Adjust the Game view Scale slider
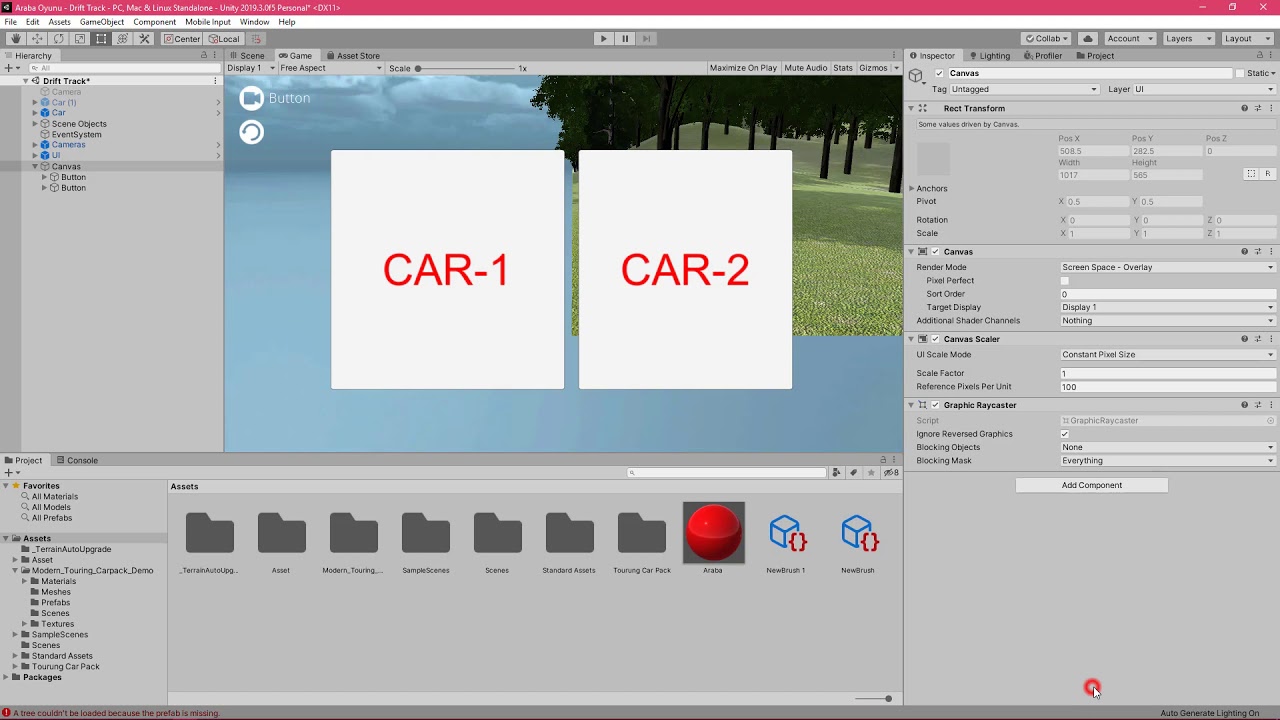The height and width of the screenshot is (720, 1280). 465,68
